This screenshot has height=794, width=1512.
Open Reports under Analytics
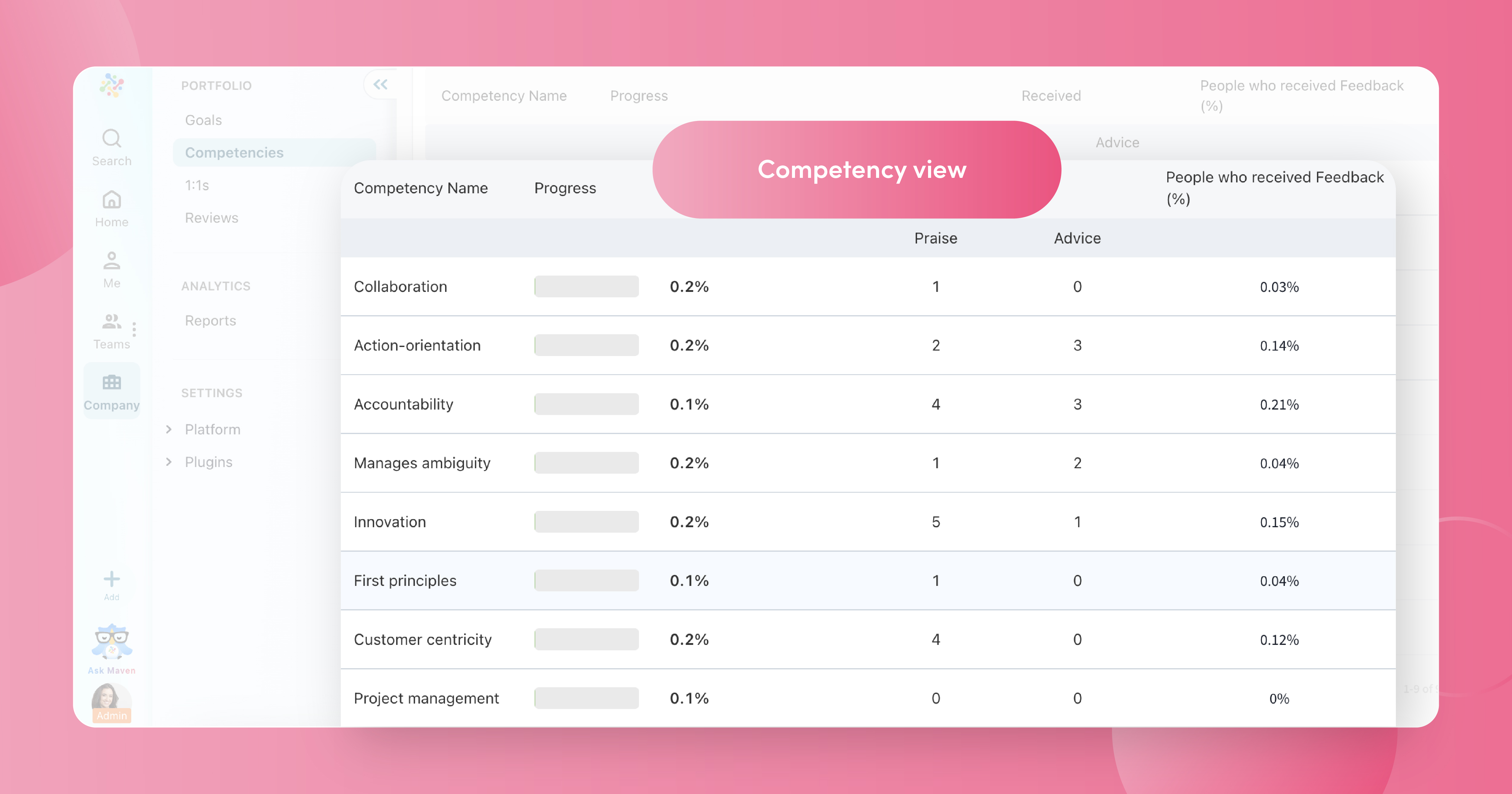click(x=210, y=321)
